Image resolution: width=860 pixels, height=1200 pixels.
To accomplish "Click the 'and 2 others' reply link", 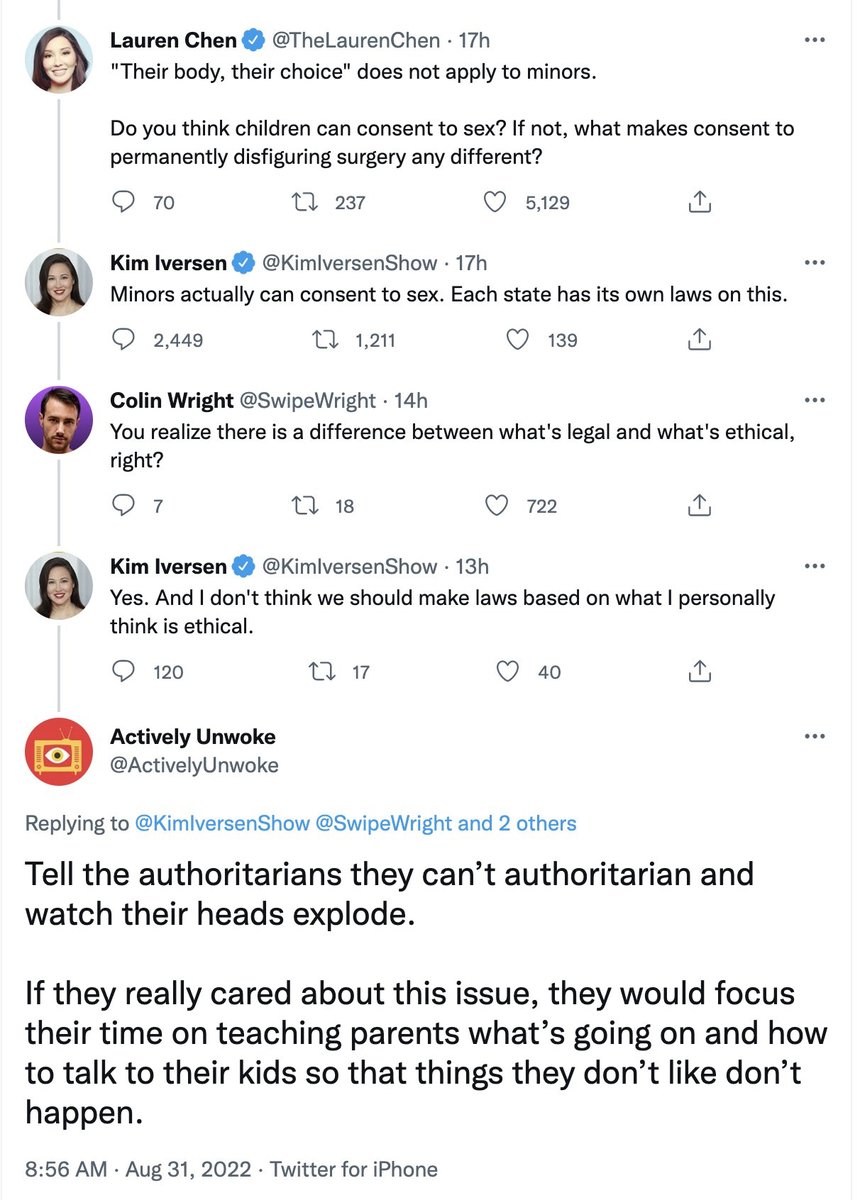I will pos(517,824).
